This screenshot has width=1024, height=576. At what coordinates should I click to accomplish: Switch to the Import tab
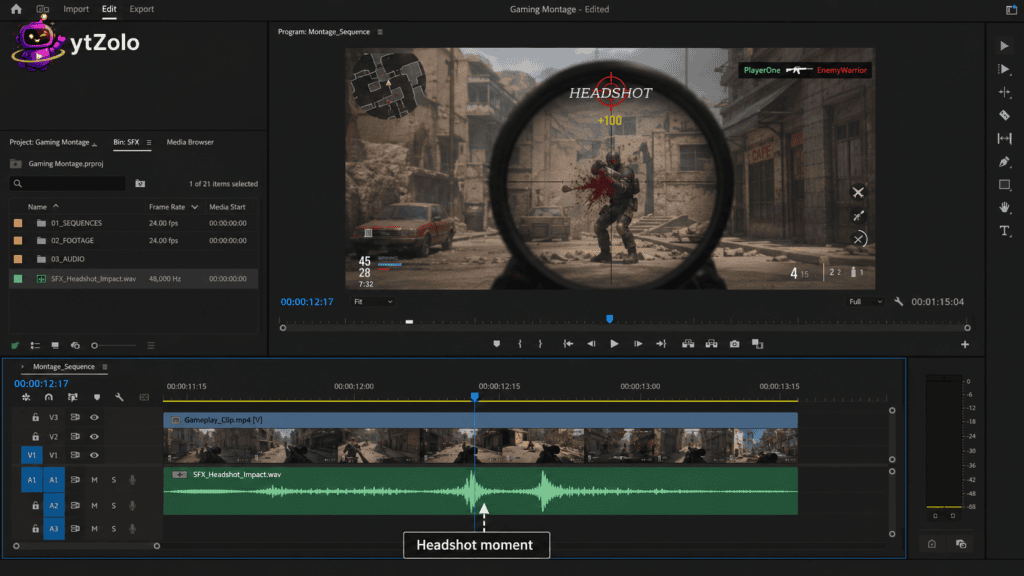click(76, 9)
